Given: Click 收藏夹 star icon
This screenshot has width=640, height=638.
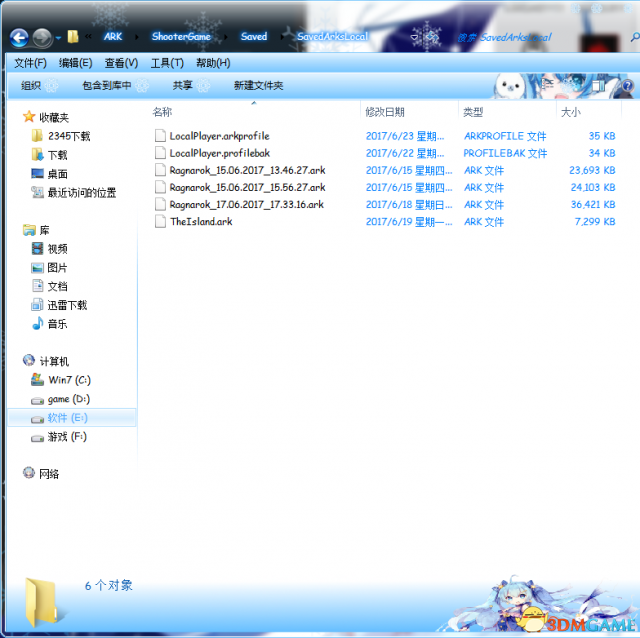Looking at the screenshot, I should coord(29,117).
